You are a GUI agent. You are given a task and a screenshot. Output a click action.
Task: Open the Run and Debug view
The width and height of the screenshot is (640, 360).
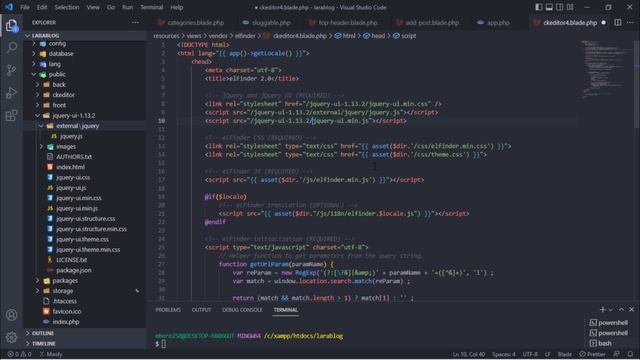click(x=11, y=93)
